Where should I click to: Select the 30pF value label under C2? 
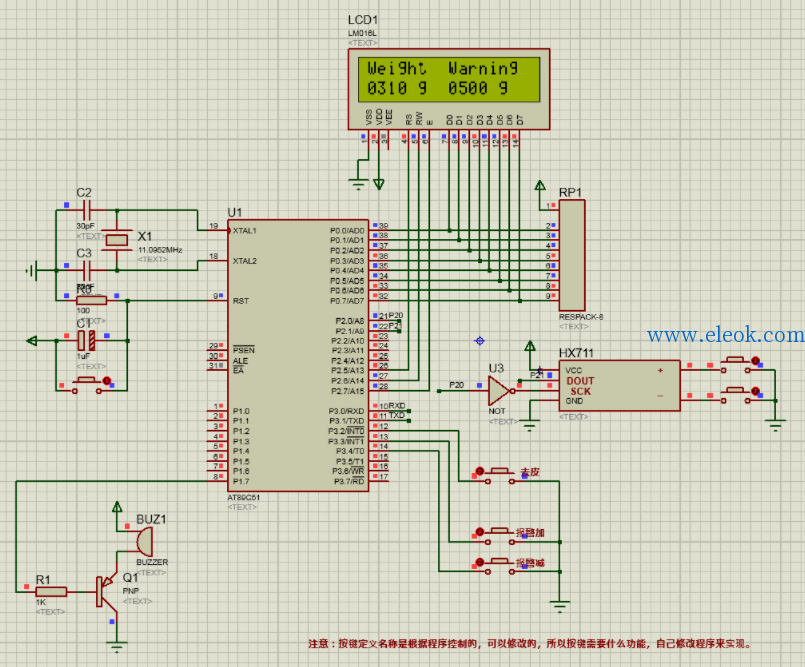pyautogui.click(x=85, y=226)
